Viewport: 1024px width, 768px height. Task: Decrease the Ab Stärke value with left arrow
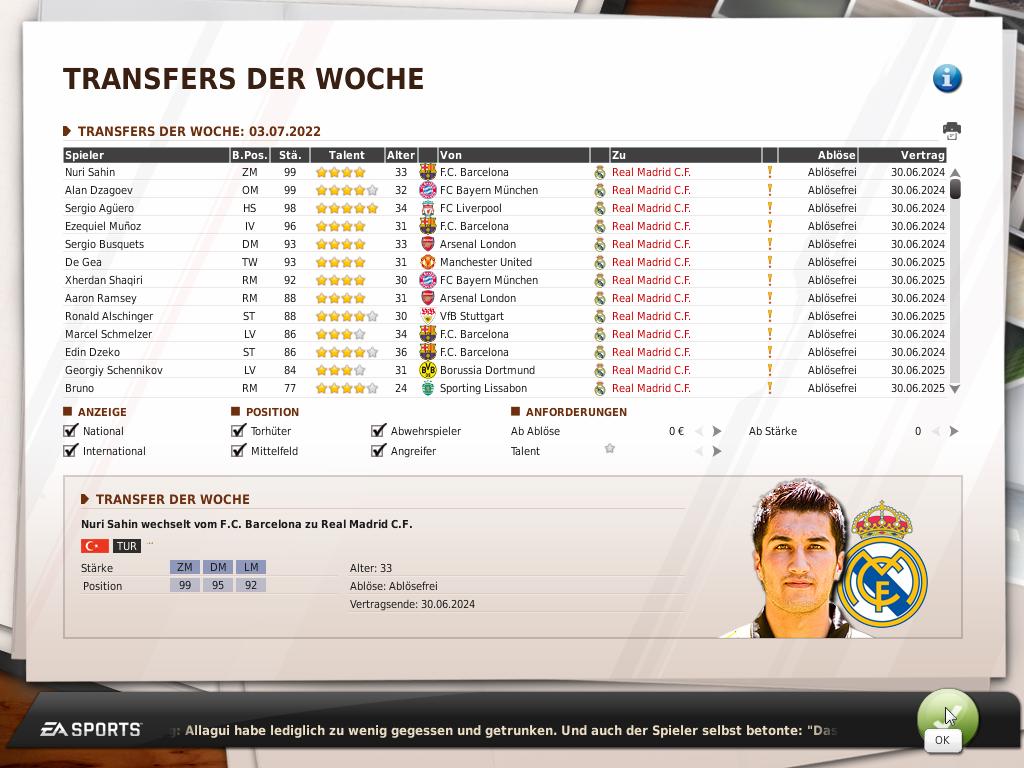[937, 431]
